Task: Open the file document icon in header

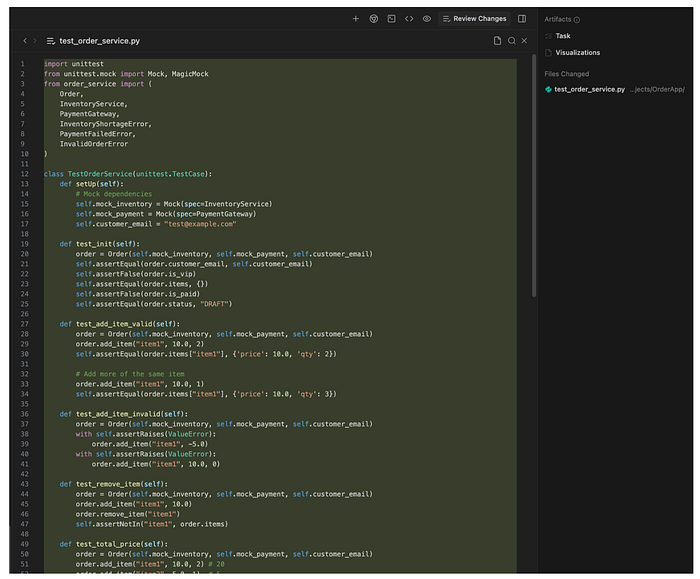Action: [x=497, y=41]
